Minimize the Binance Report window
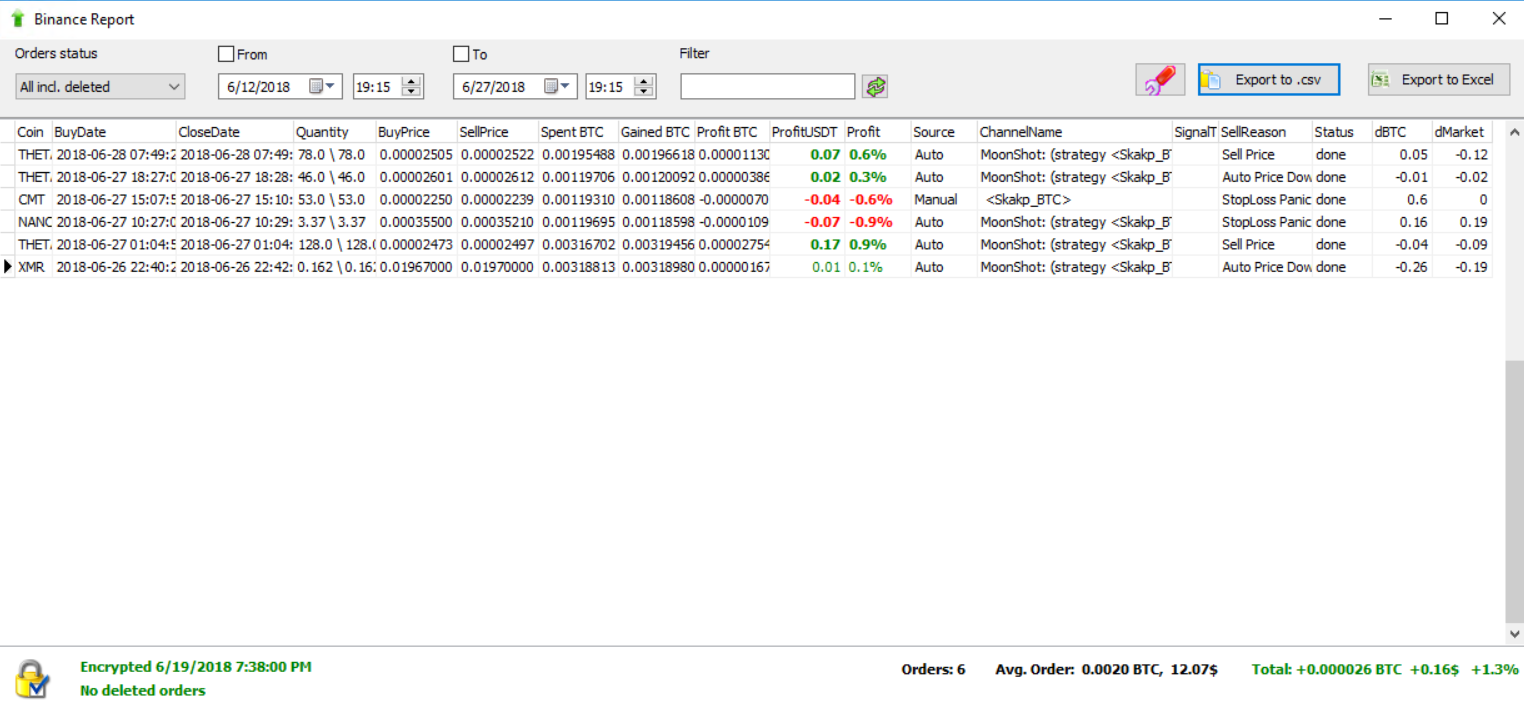The image size is (1524, 706). [x=1385, y=18]
